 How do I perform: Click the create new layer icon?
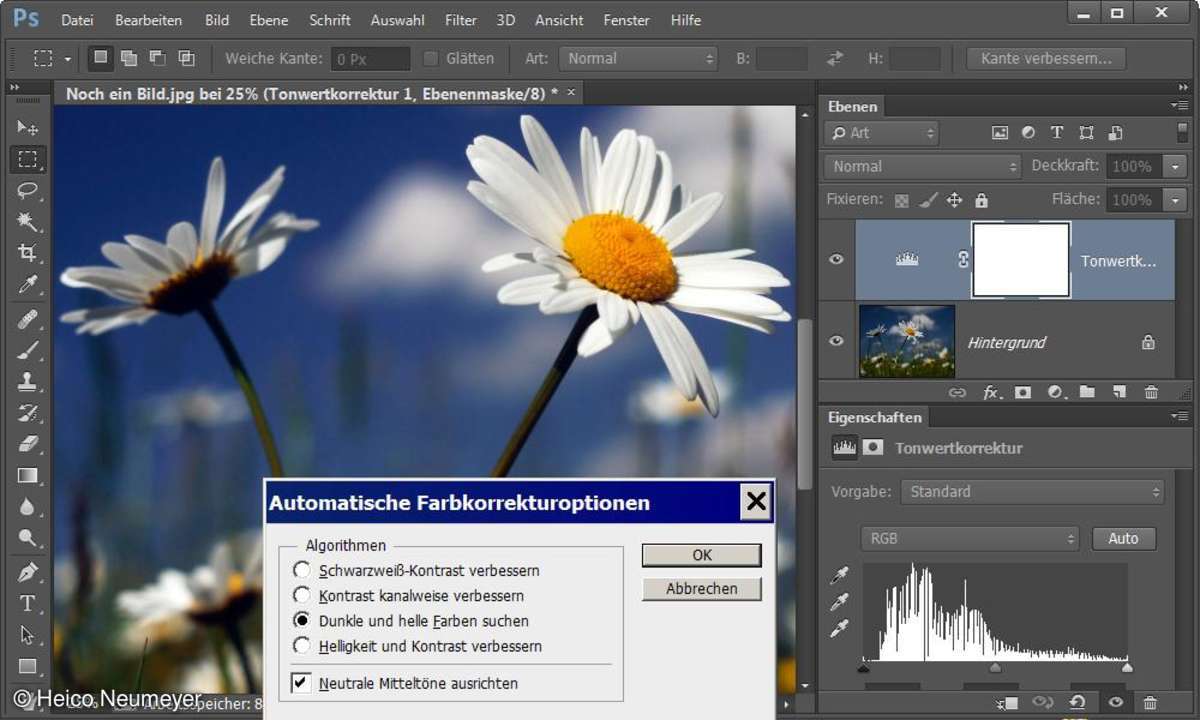(1119, 393)
